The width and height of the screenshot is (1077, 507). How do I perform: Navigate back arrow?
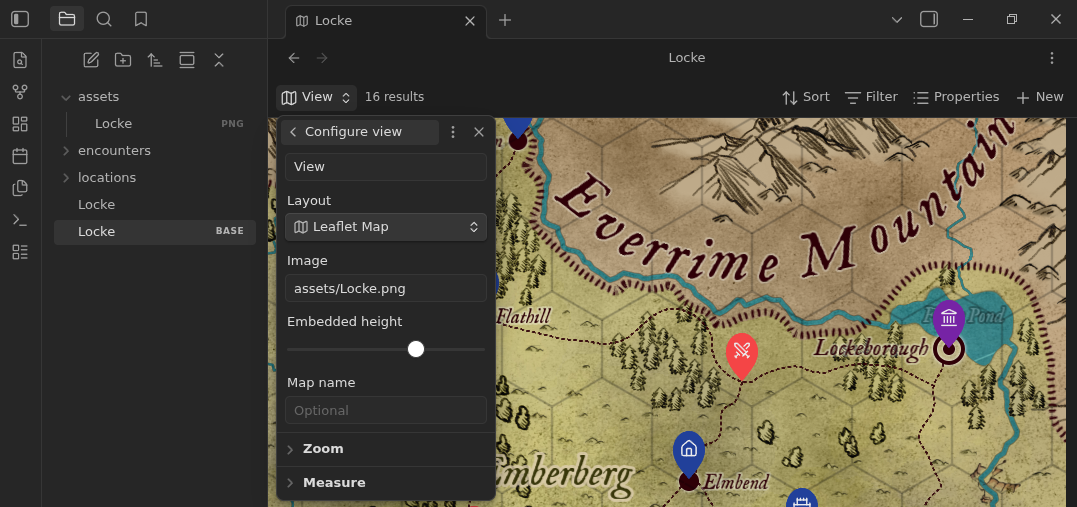point(294,58)
